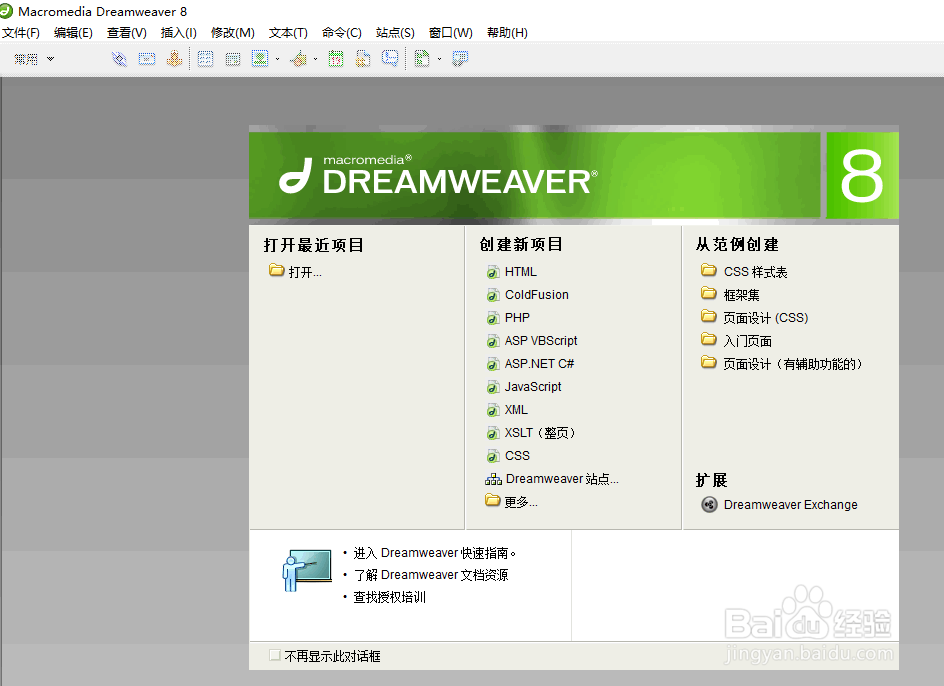Open the 文件(F) menu
The image size is (944, 686).
point(20,33)
